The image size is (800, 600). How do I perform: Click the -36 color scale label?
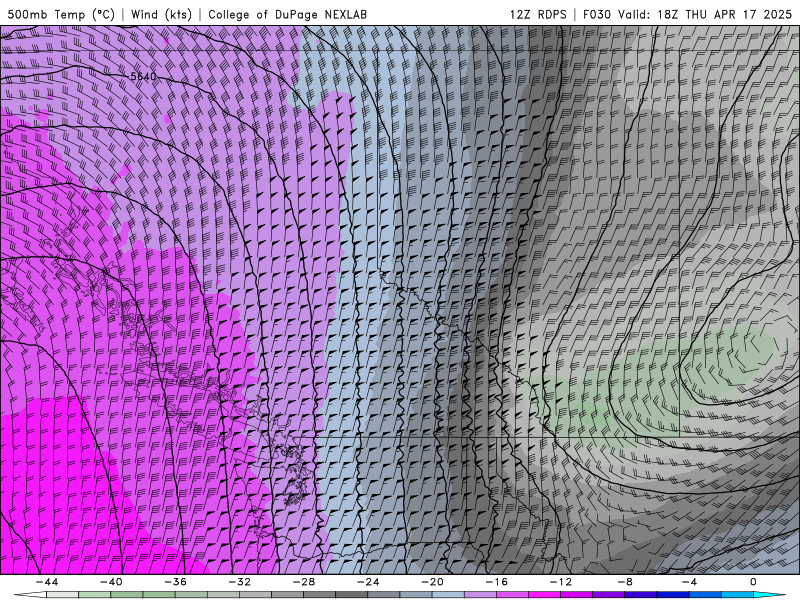[x=176, y=582]
